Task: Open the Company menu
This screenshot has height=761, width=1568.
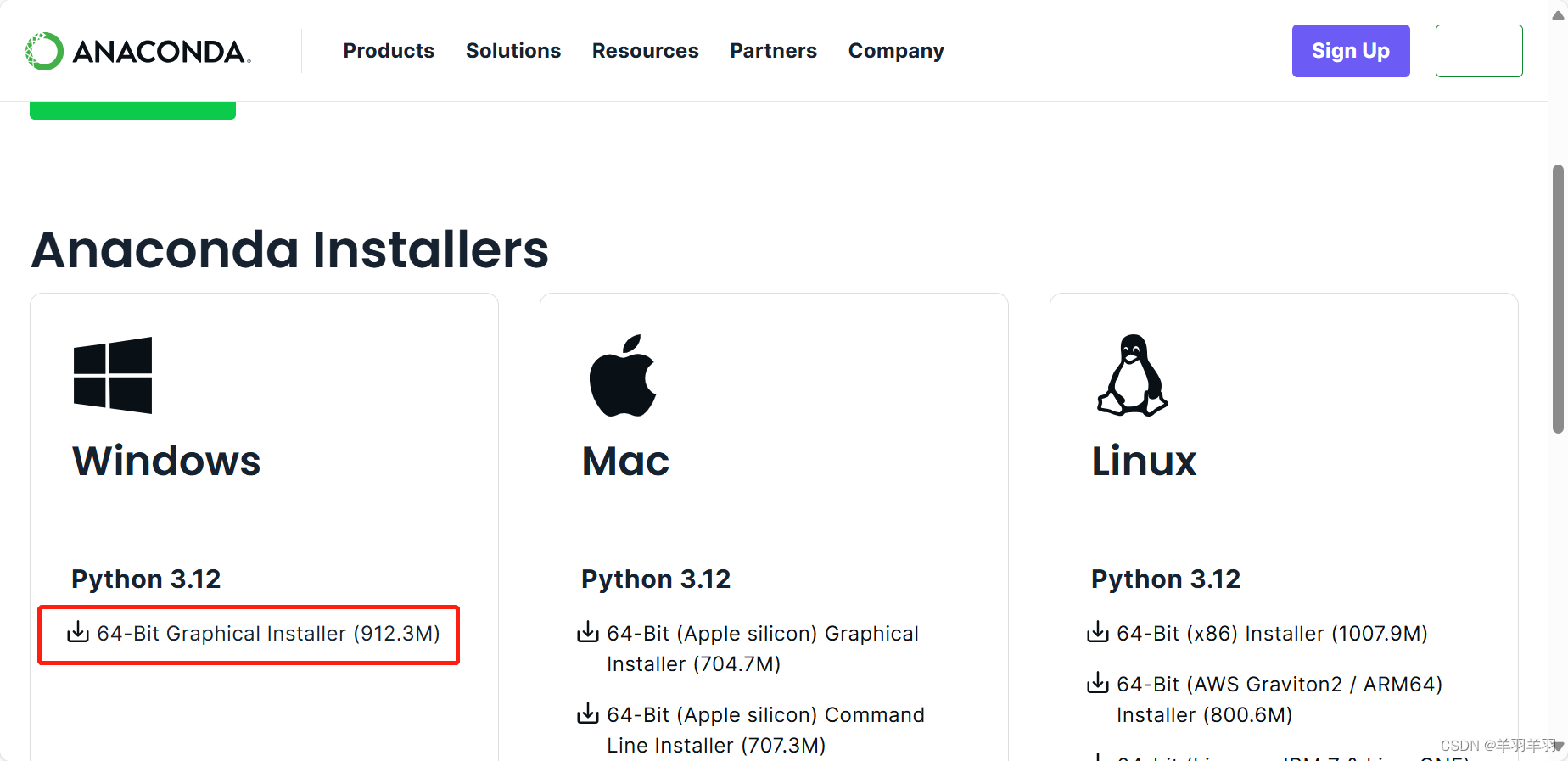Action: click(x=896, y=51)
